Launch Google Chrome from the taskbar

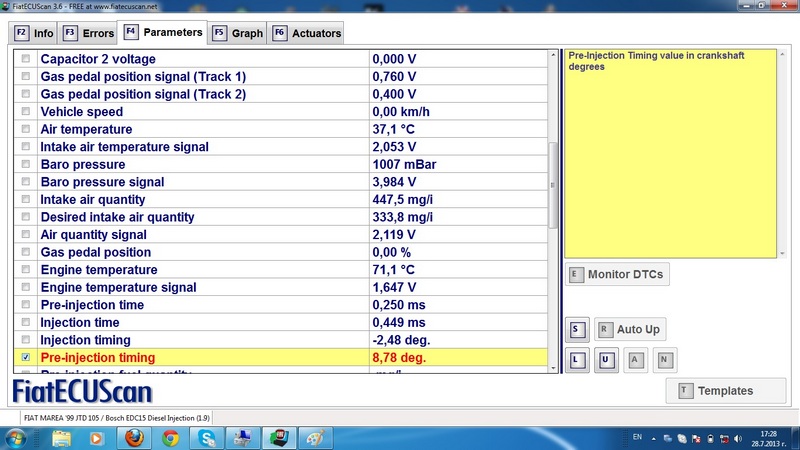pyautogui.click(x=170, y=438)
